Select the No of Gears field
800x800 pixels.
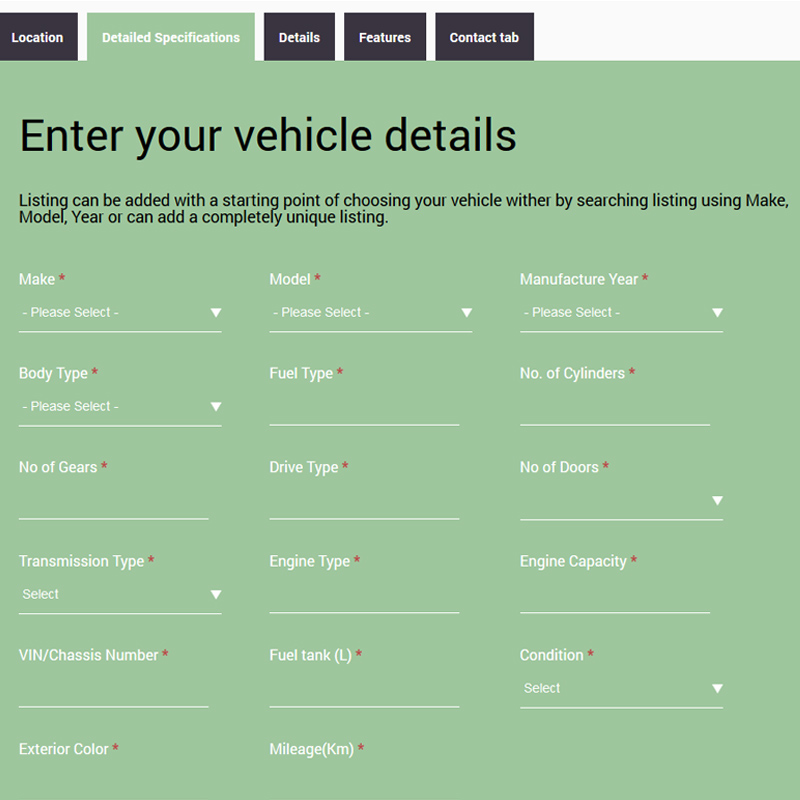[114, 501]
